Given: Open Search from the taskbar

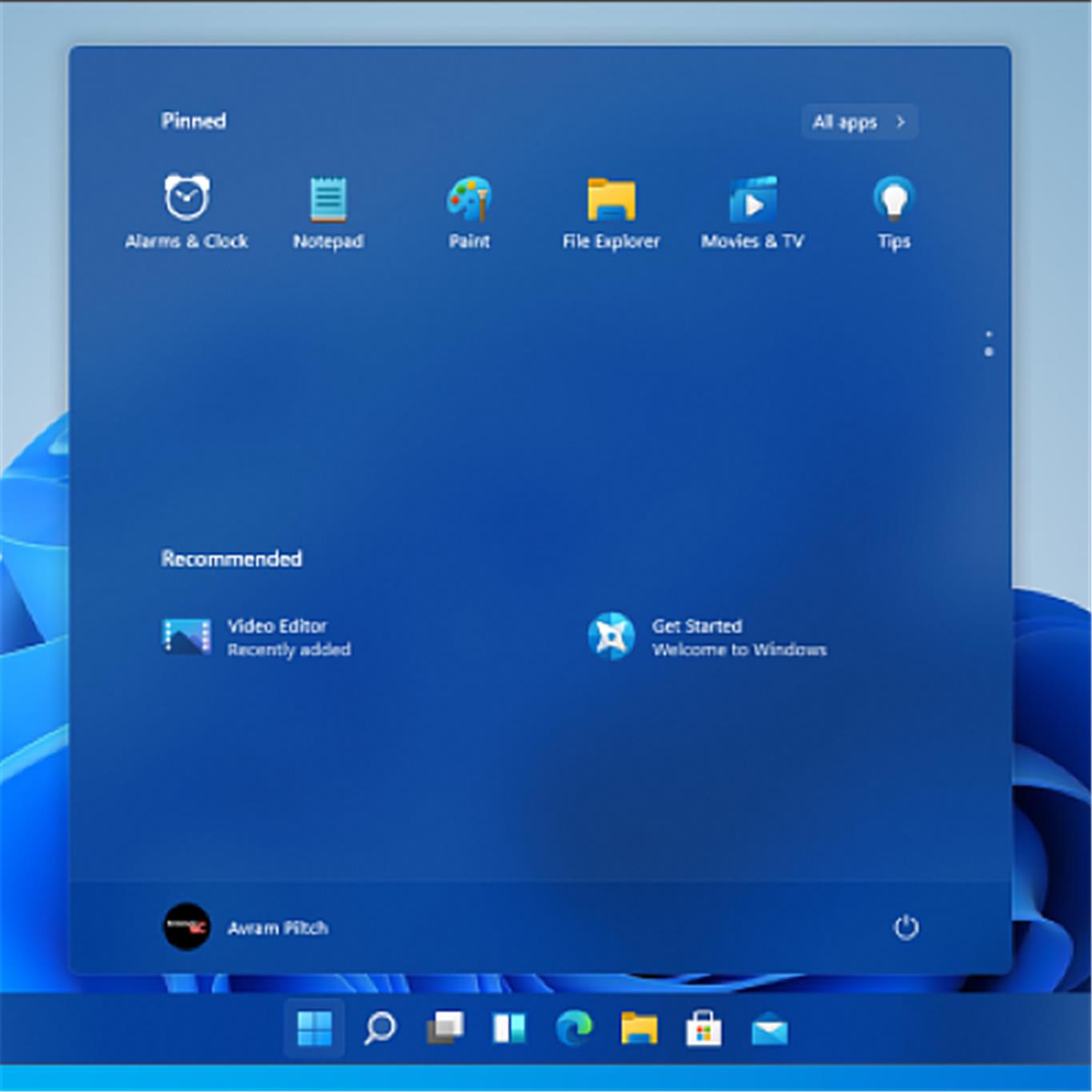Looking at the screenshot, I should point(380,1028).
